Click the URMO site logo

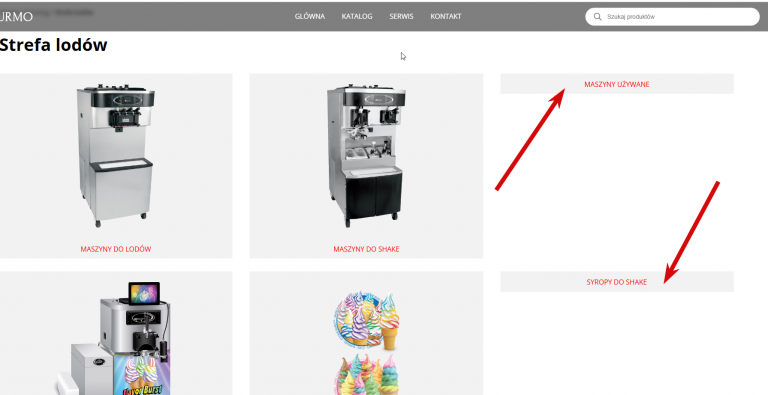pos(16,17)
